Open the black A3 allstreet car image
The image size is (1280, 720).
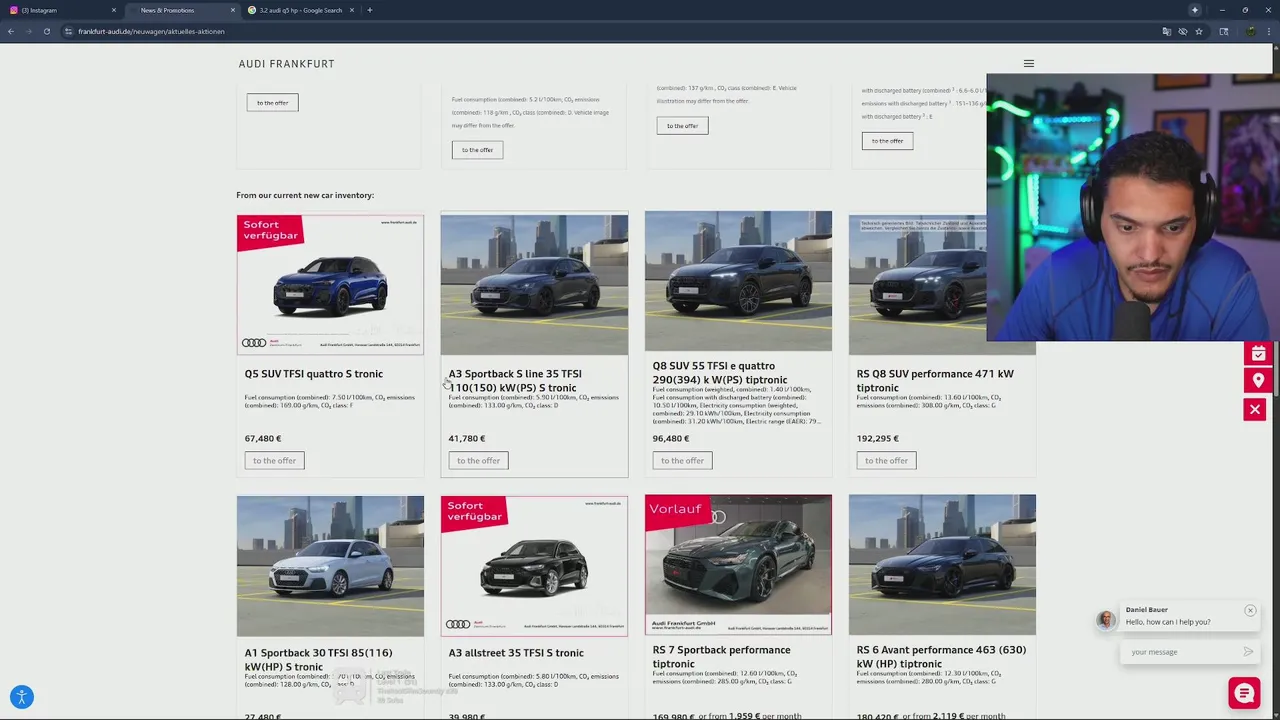[534, 566]
